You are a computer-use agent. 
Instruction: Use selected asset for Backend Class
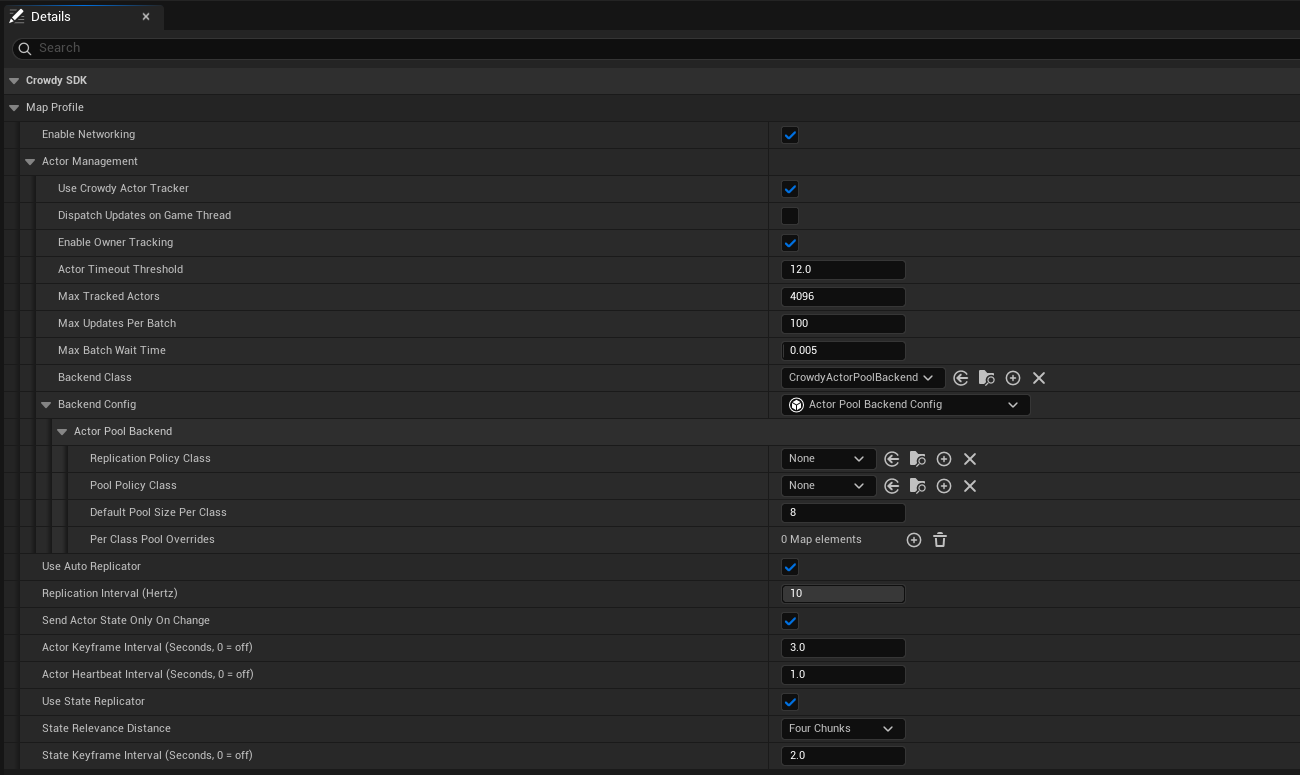pos(961,378)
